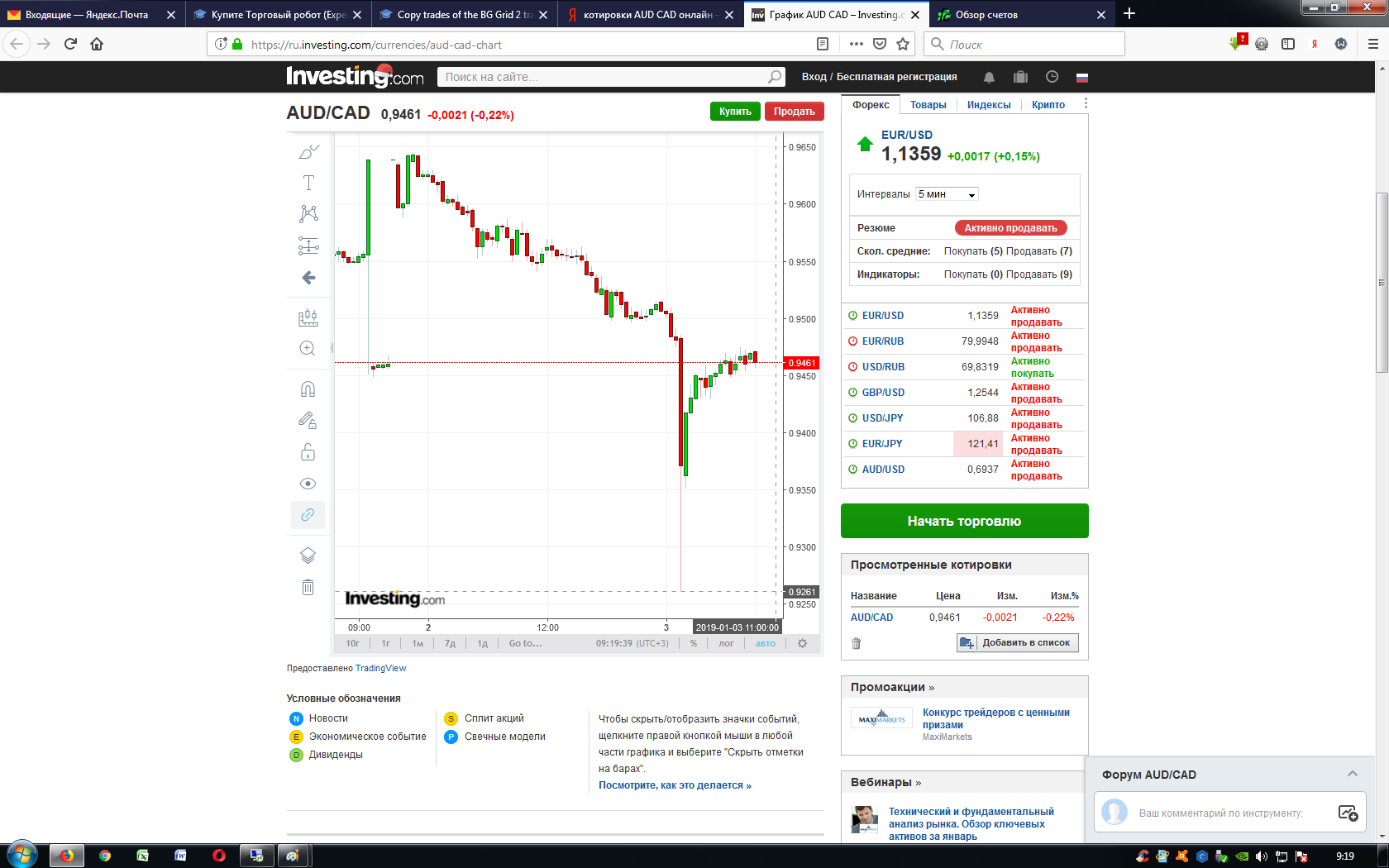Open the GBP/USD quote row link

click(884, 393)
